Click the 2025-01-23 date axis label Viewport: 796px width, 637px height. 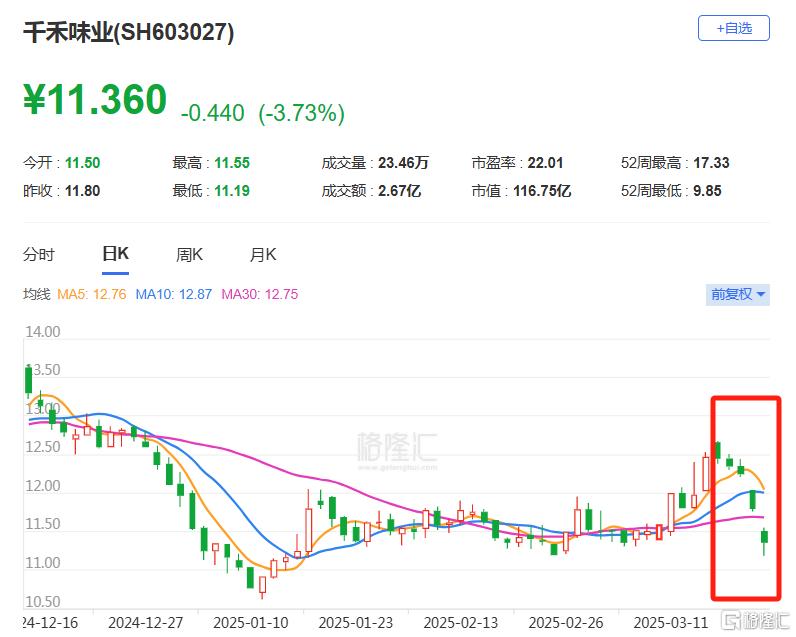point(356,623)
